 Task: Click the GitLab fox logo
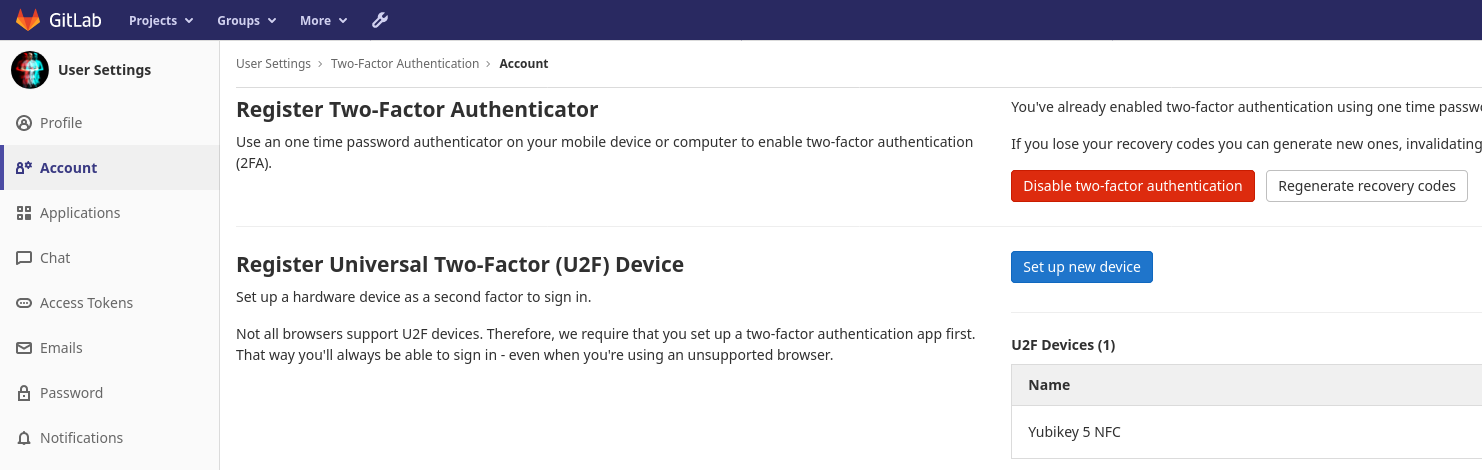(x=28, y=20)
